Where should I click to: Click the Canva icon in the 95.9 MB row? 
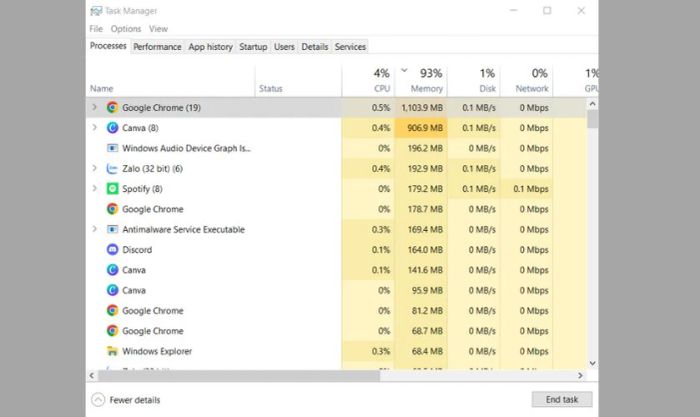coord(112,290)
